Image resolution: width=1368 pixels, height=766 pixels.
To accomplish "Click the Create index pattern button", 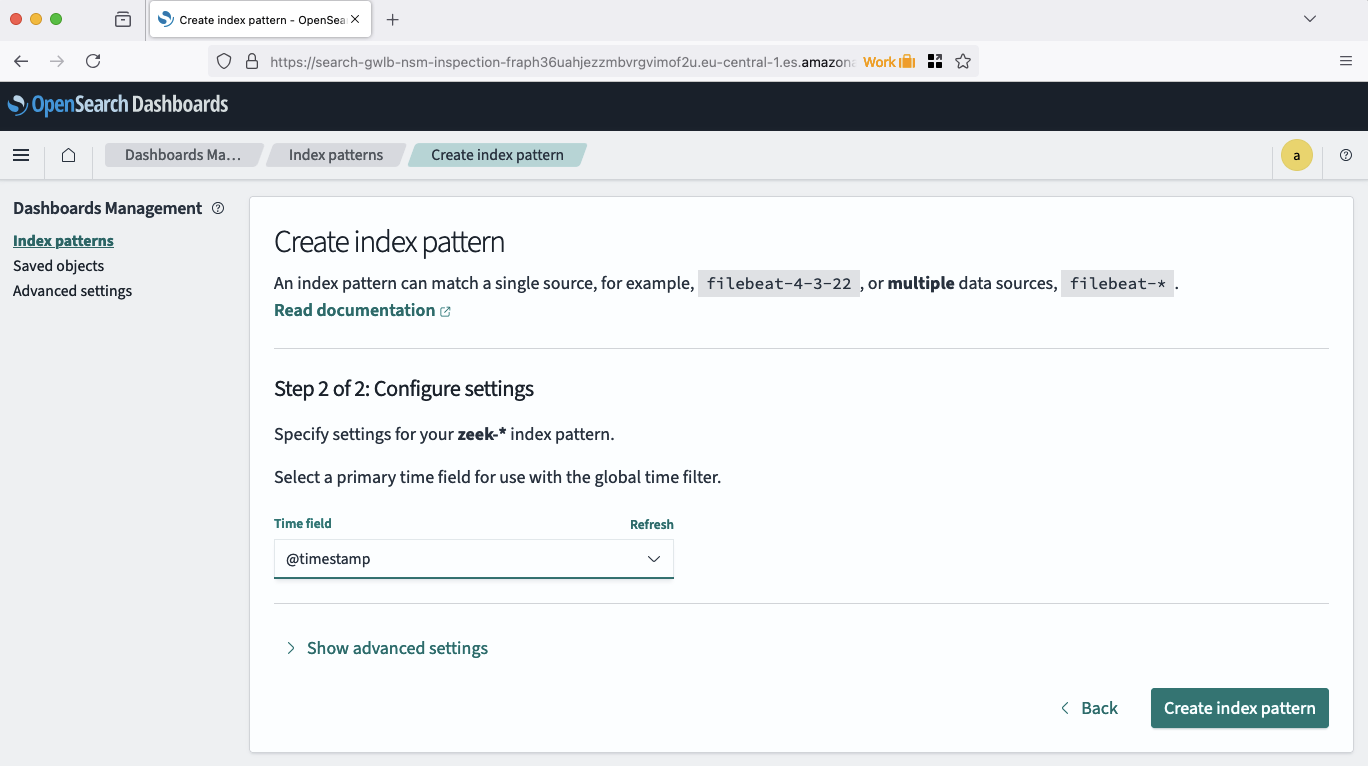I will click(x=1239, y=707).
